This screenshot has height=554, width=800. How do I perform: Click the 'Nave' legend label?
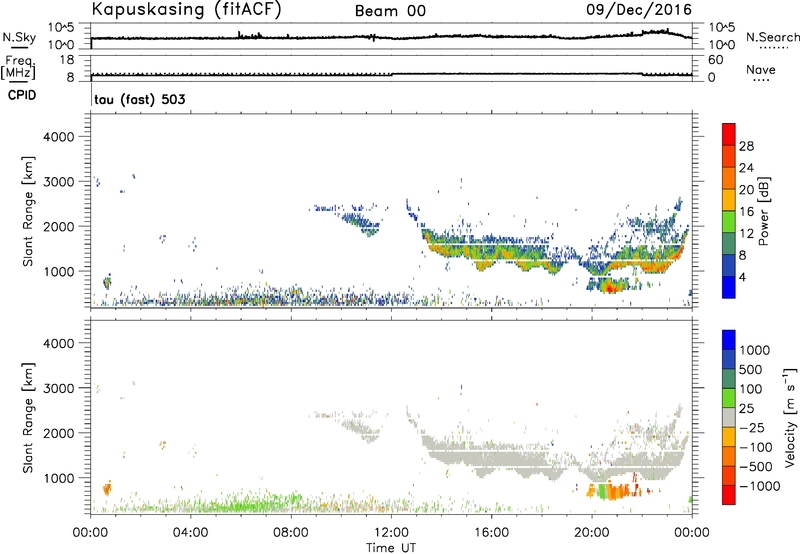click(x=761, y=70)
